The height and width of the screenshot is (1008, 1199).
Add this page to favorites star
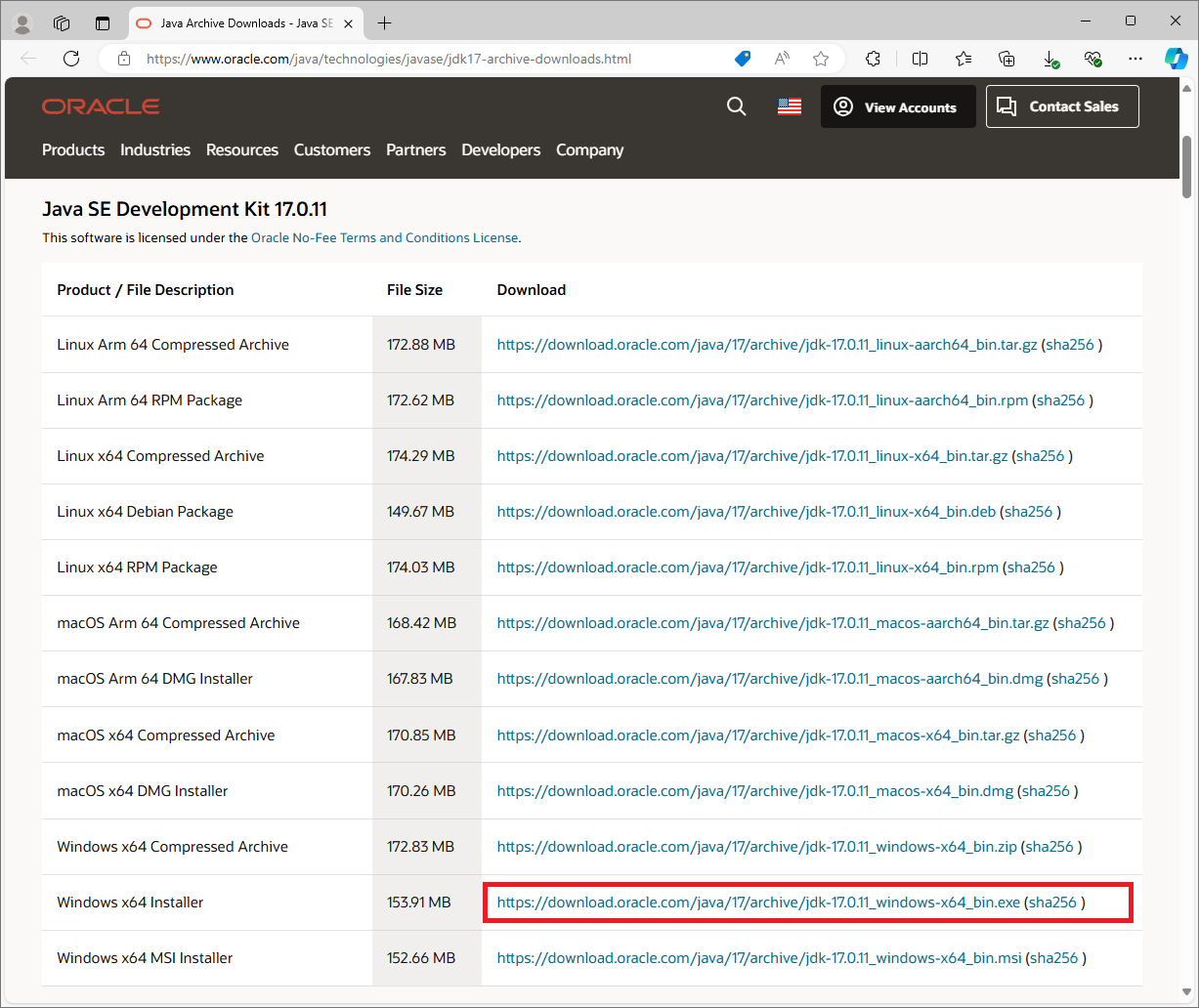[821, 59]
